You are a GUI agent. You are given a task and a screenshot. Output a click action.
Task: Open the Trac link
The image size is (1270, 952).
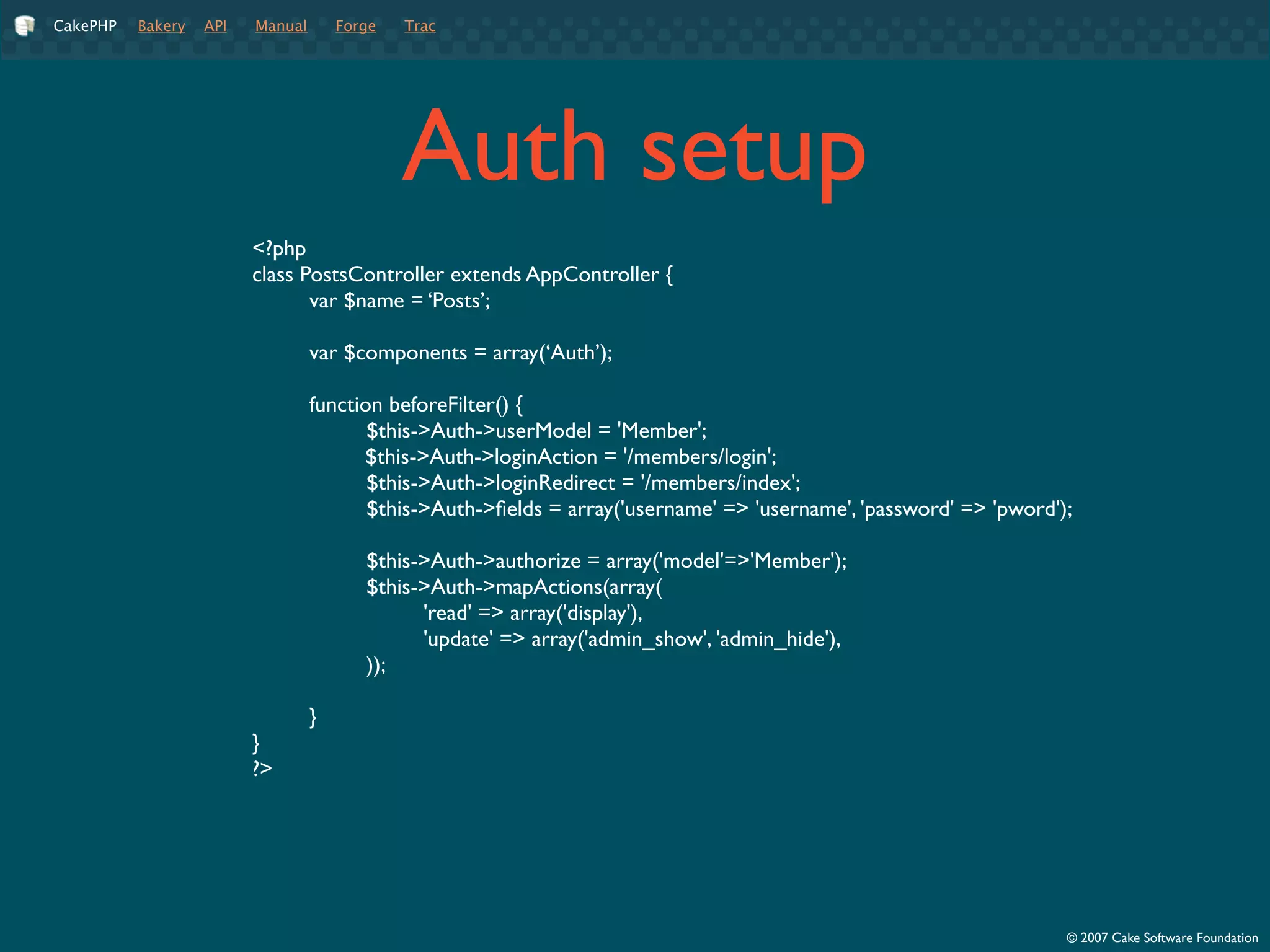pos(420,26)
